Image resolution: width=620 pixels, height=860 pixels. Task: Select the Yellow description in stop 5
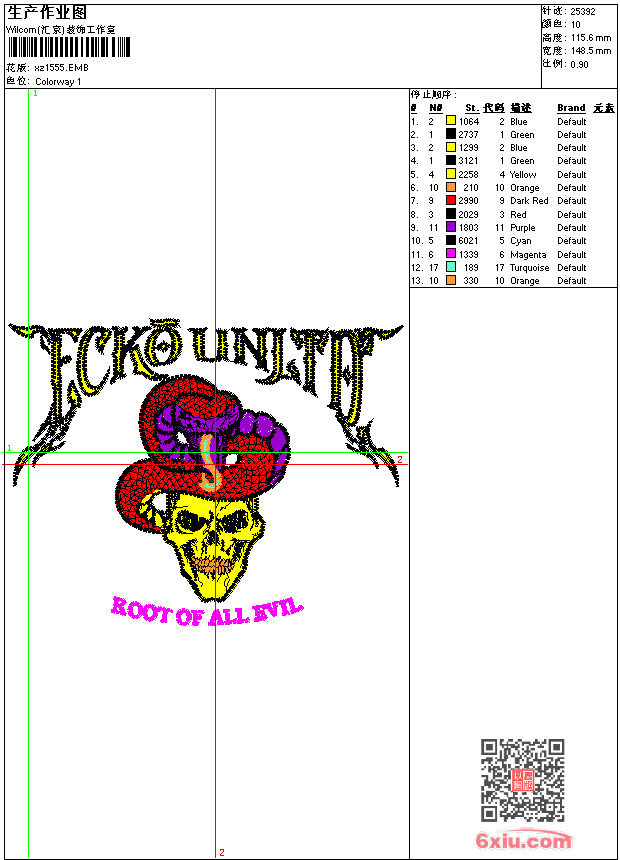(523, 174)
